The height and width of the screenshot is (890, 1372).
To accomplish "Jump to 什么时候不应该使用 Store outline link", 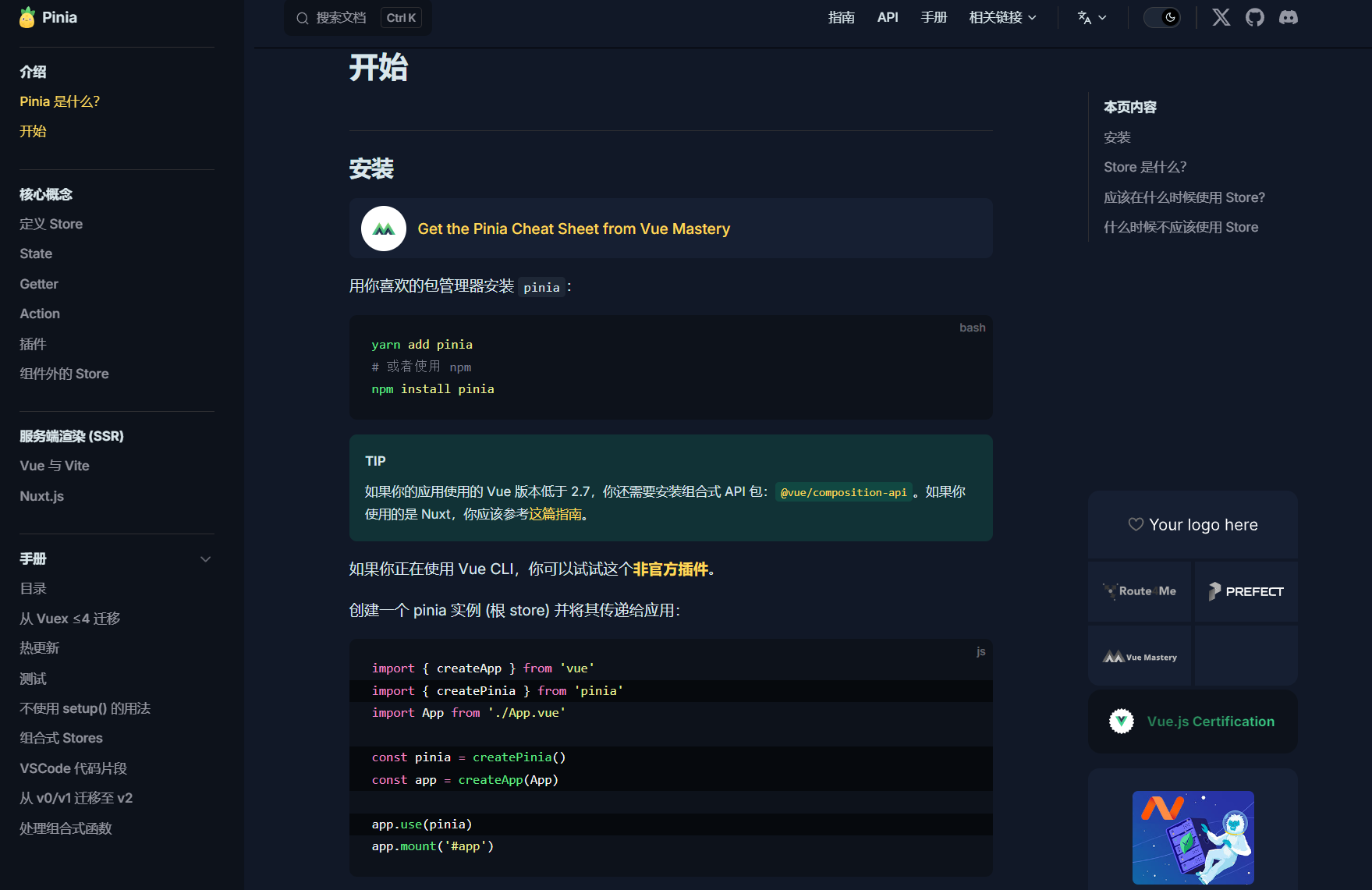I will point(1181,227).
